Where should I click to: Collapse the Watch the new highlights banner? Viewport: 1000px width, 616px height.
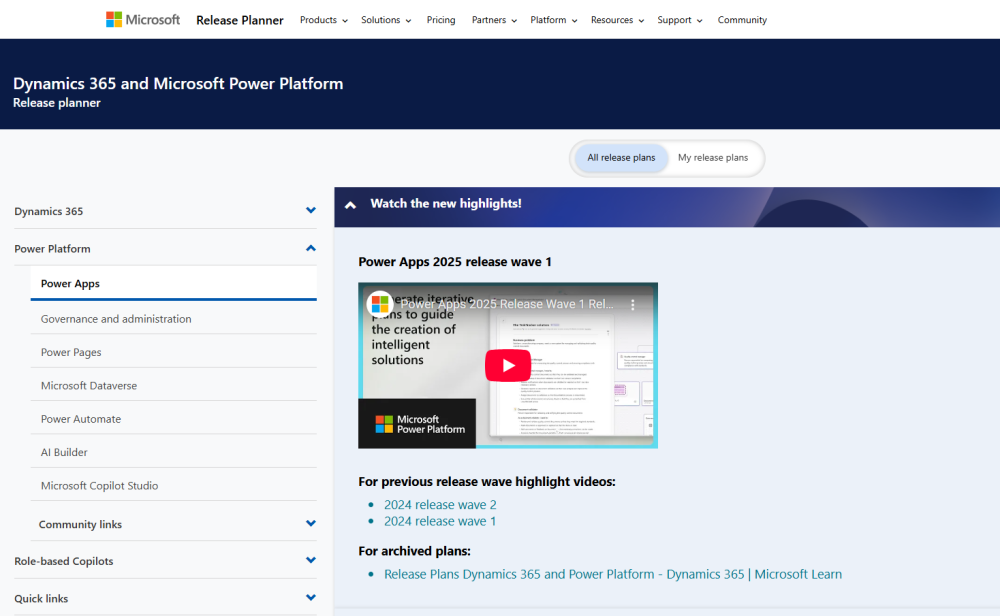(349, 205)
